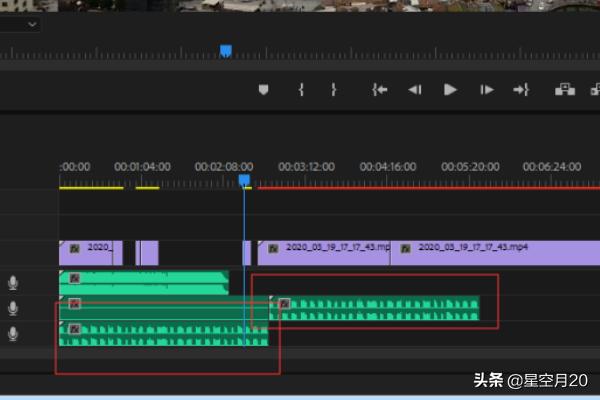This screenshot has height=400, width=600.
Task: Jump to the Out point with Go to Out
Action: tap(521, 90)
